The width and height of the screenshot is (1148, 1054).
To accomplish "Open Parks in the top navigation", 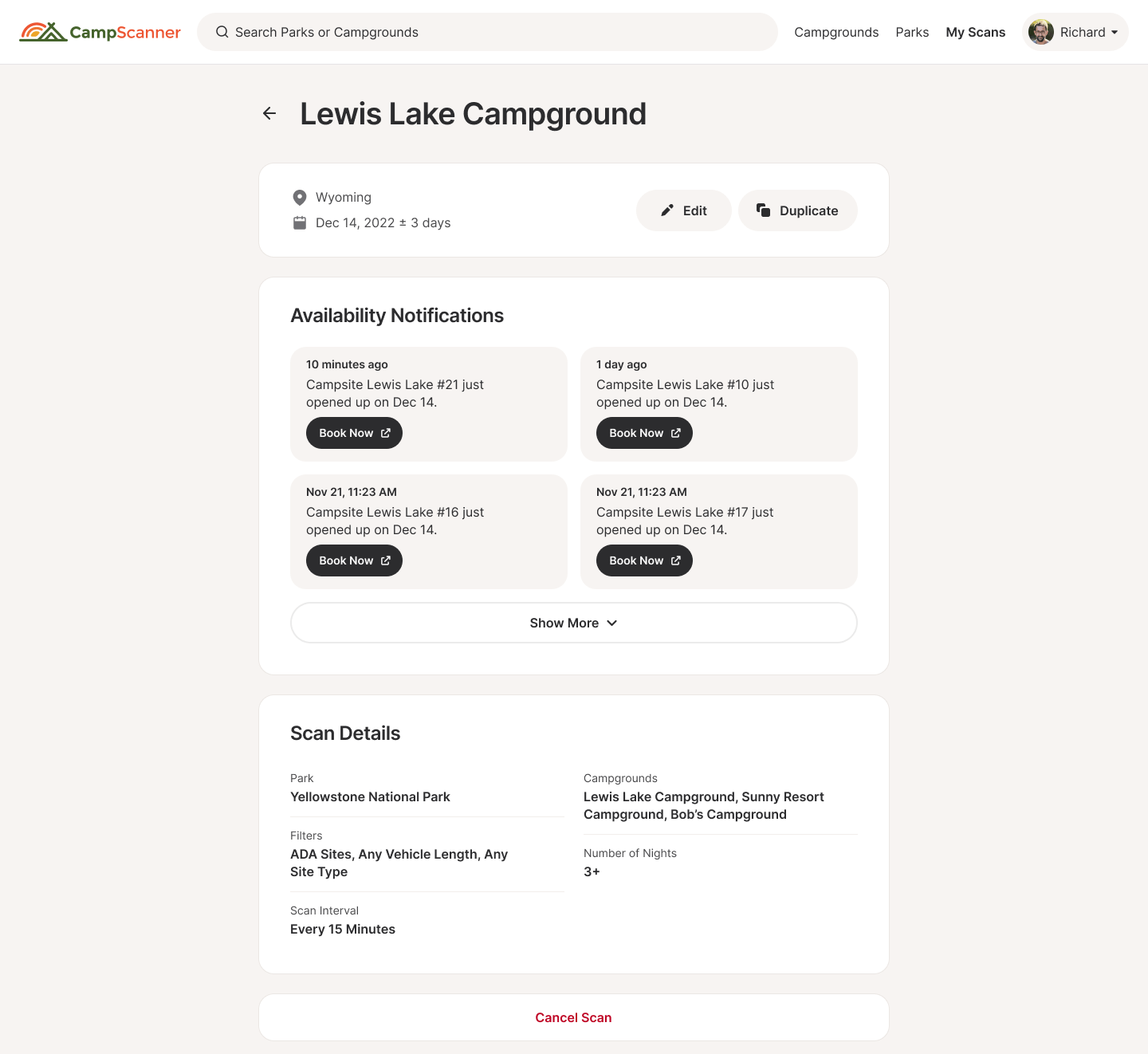I will pos(912,32).
